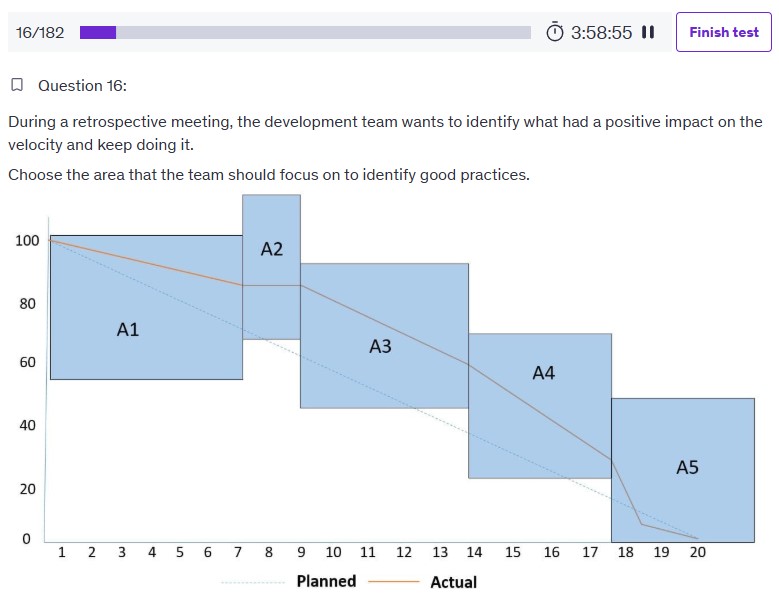Click the dotted Planned line sample in legend

(x=252, y=582)
